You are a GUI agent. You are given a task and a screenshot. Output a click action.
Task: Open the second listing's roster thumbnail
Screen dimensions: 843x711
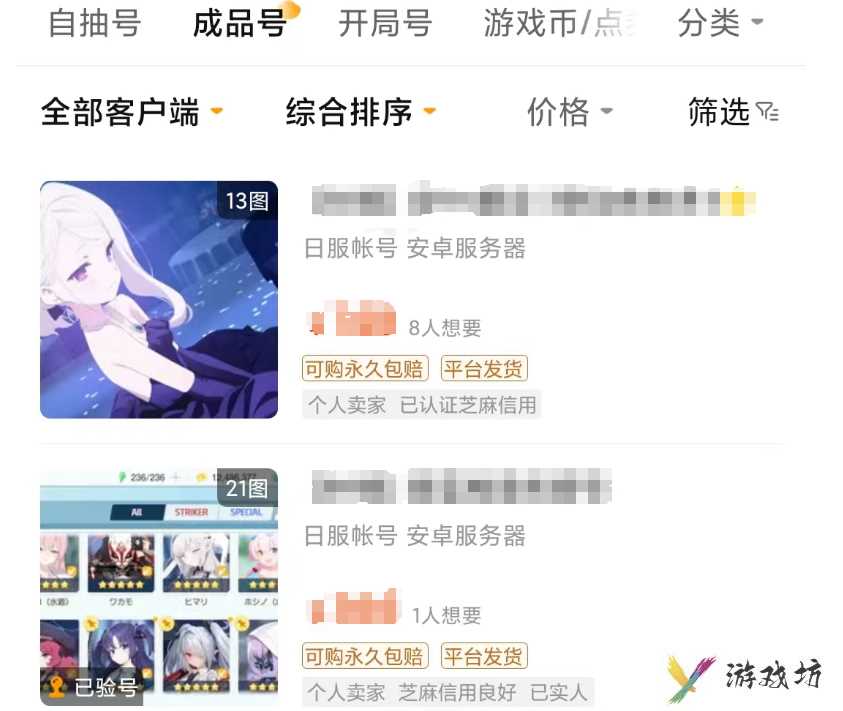pyautogui.click(x=159, y=587)
